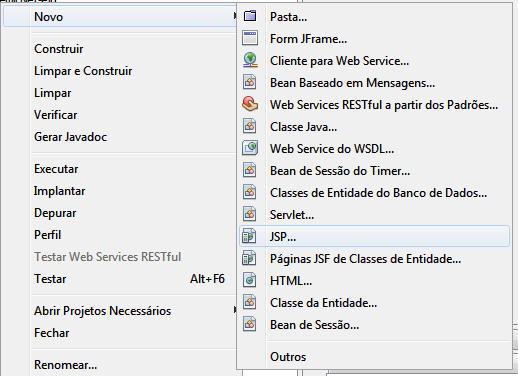Click the Servlet file icon
The height and width of the screenshot is (376, 518).
pyautogui.click(x=249, y=214)
